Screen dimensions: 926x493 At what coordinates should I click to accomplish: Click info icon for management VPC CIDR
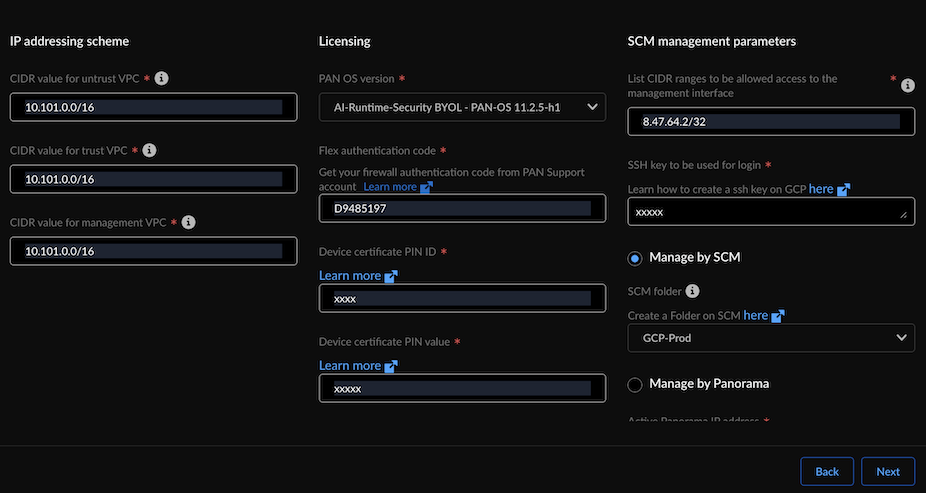click(x=188, y=222)
